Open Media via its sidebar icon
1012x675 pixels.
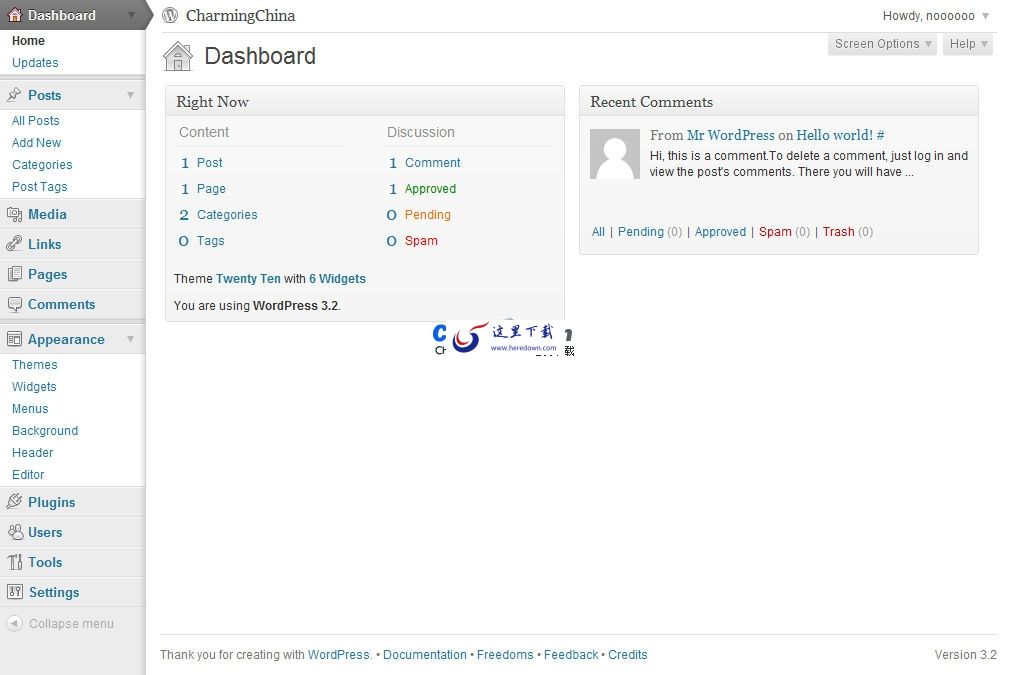click(x=14, y=214)
